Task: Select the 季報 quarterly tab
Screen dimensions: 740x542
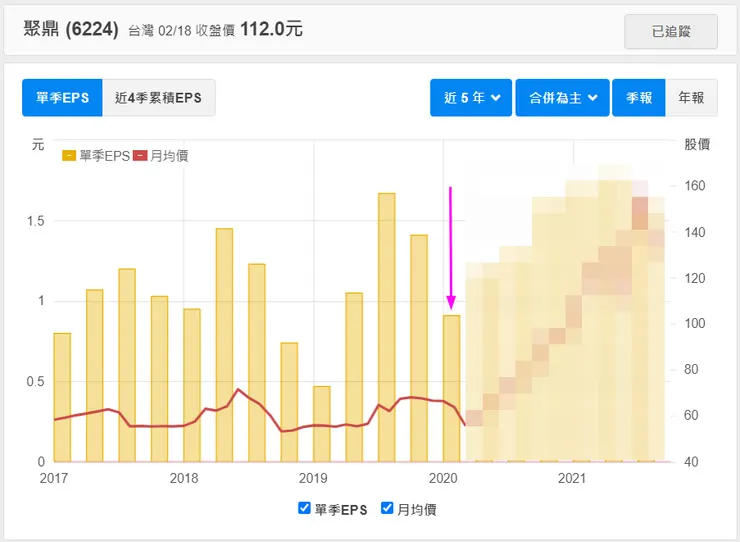Action: click(x=639, y=98)
